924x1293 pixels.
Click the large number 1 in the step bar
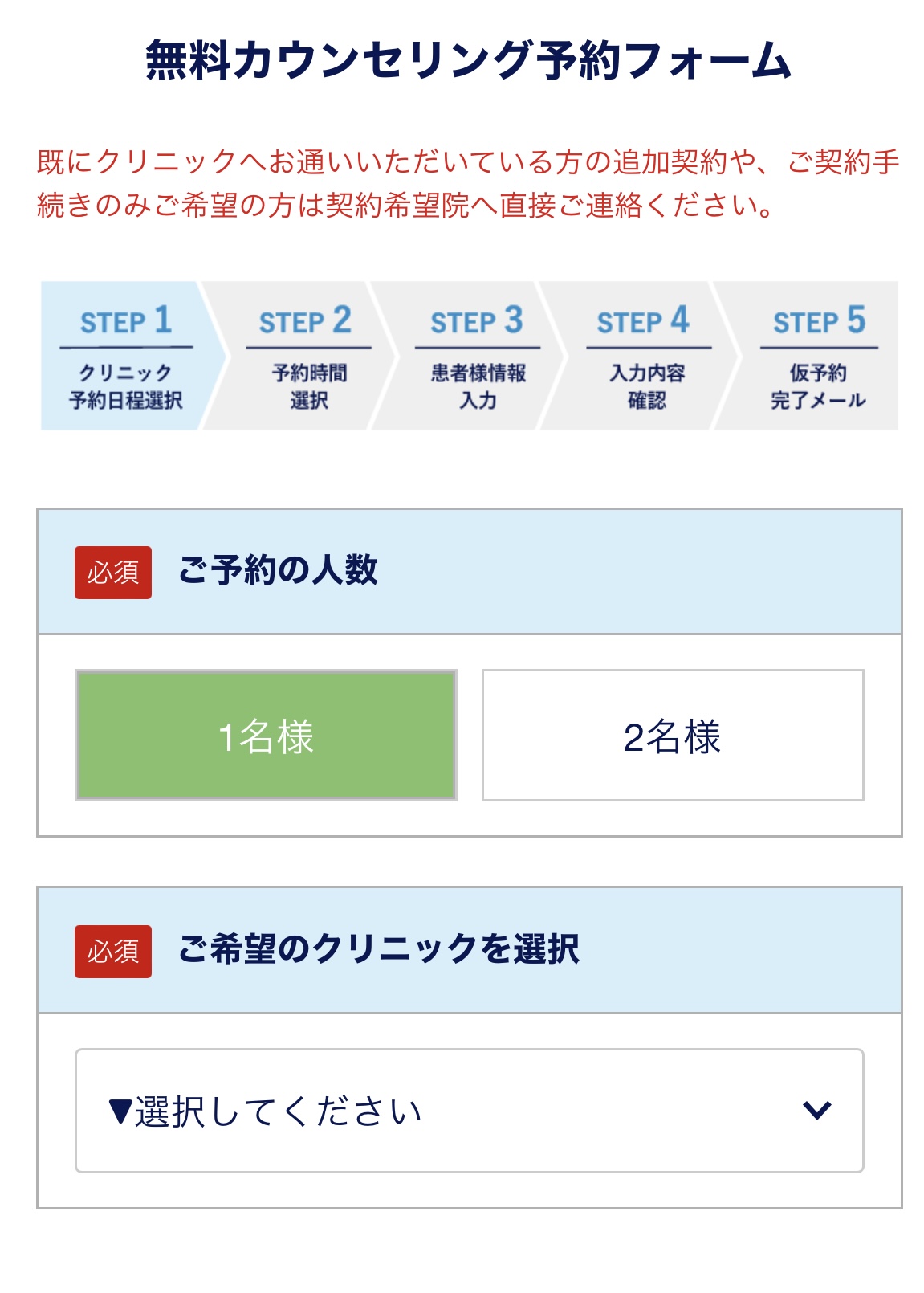(163, 320)
